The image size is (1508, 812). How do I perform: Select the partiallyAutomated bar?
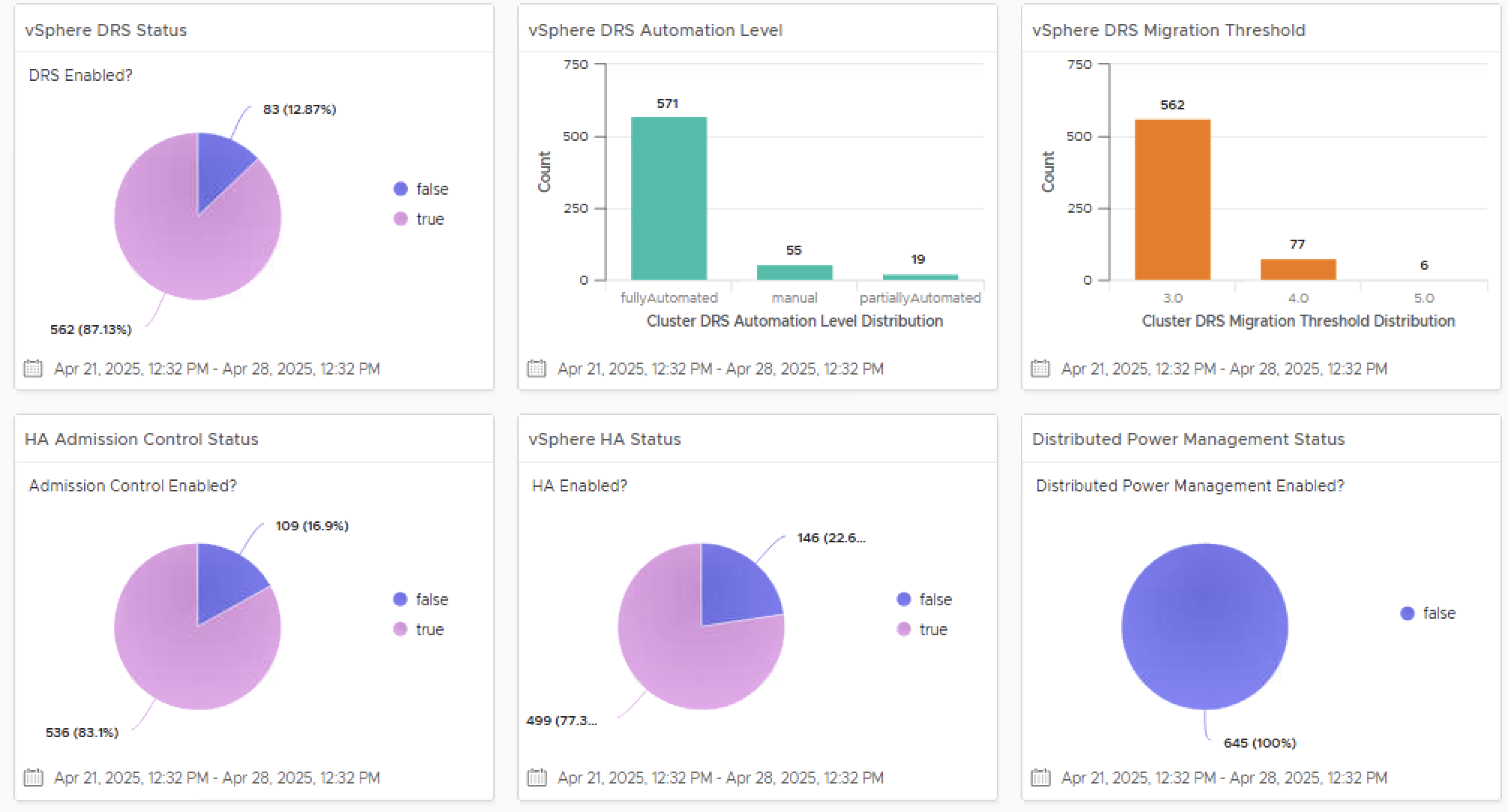point(920,277)
